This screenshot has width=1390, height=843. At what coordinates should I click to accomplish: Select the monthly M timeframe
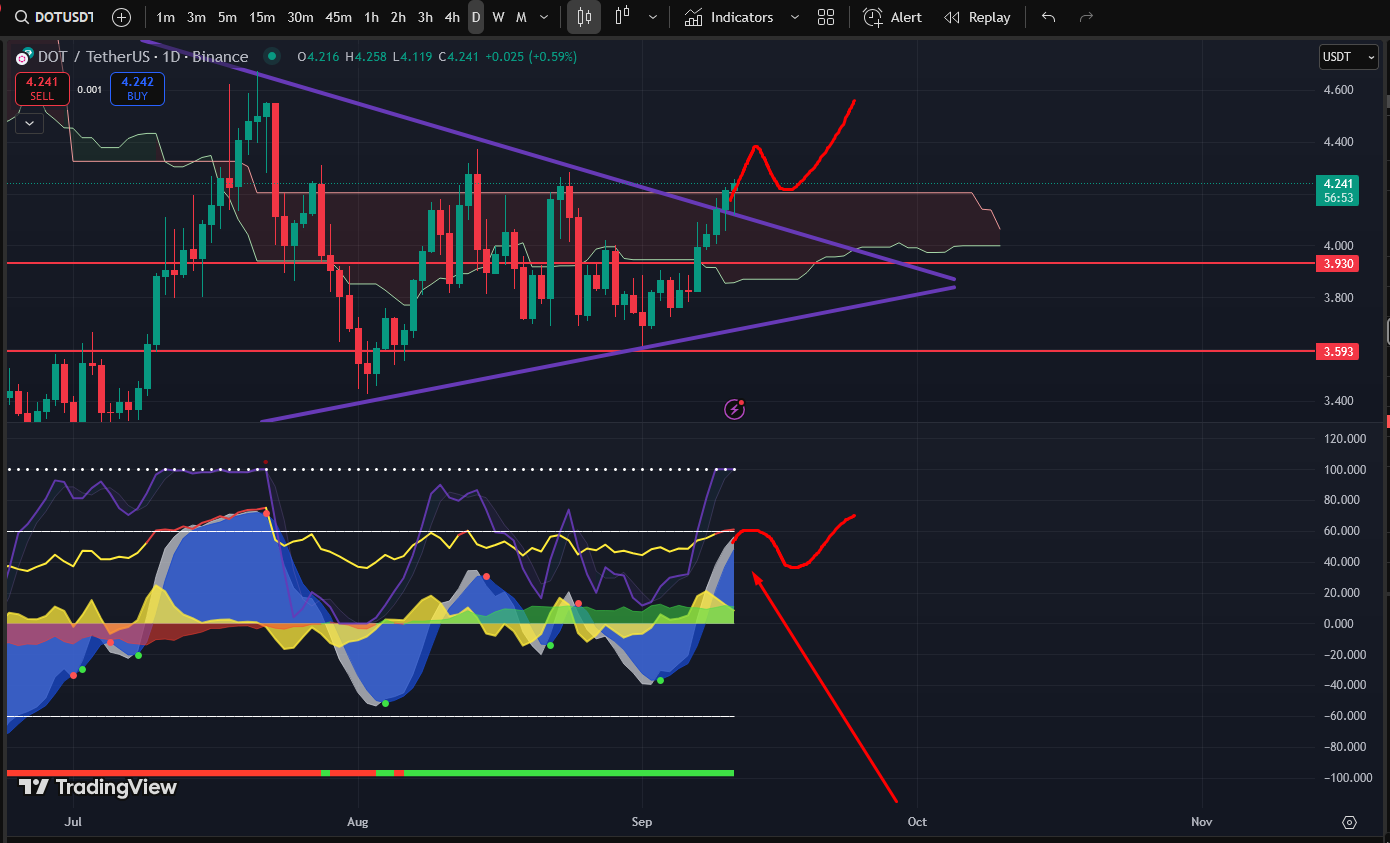521,17
